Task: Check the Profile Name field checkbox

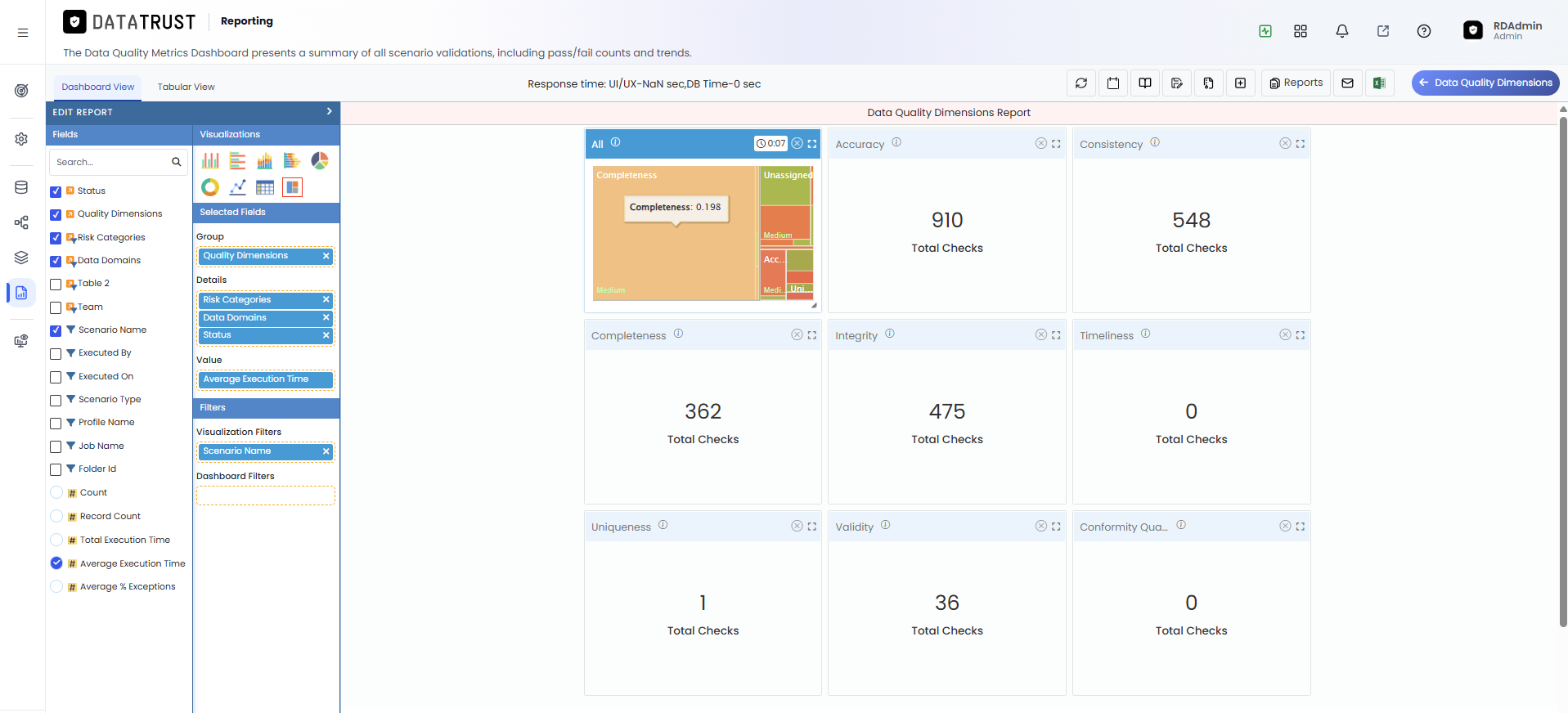Action: click(56, 423)
